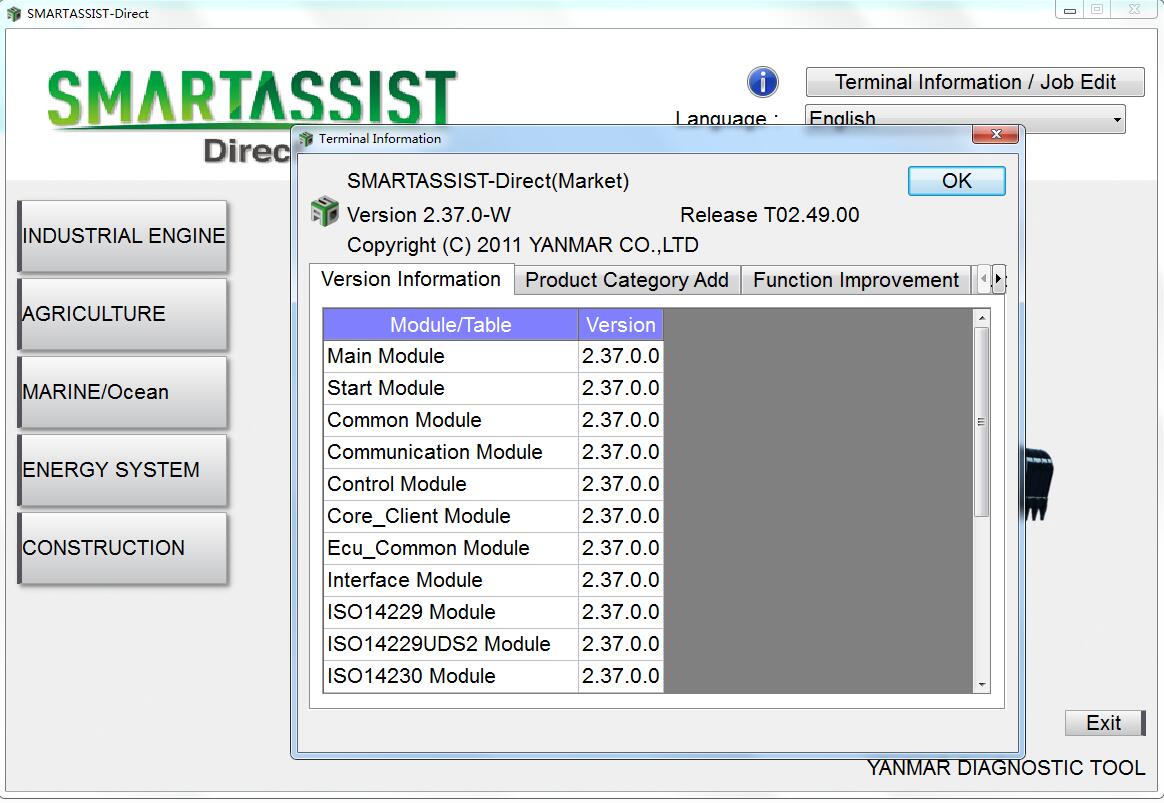Viewport: 1164px width, 803px height.
Task: Select the ISO14229 Module row
Action: (493, 612)
